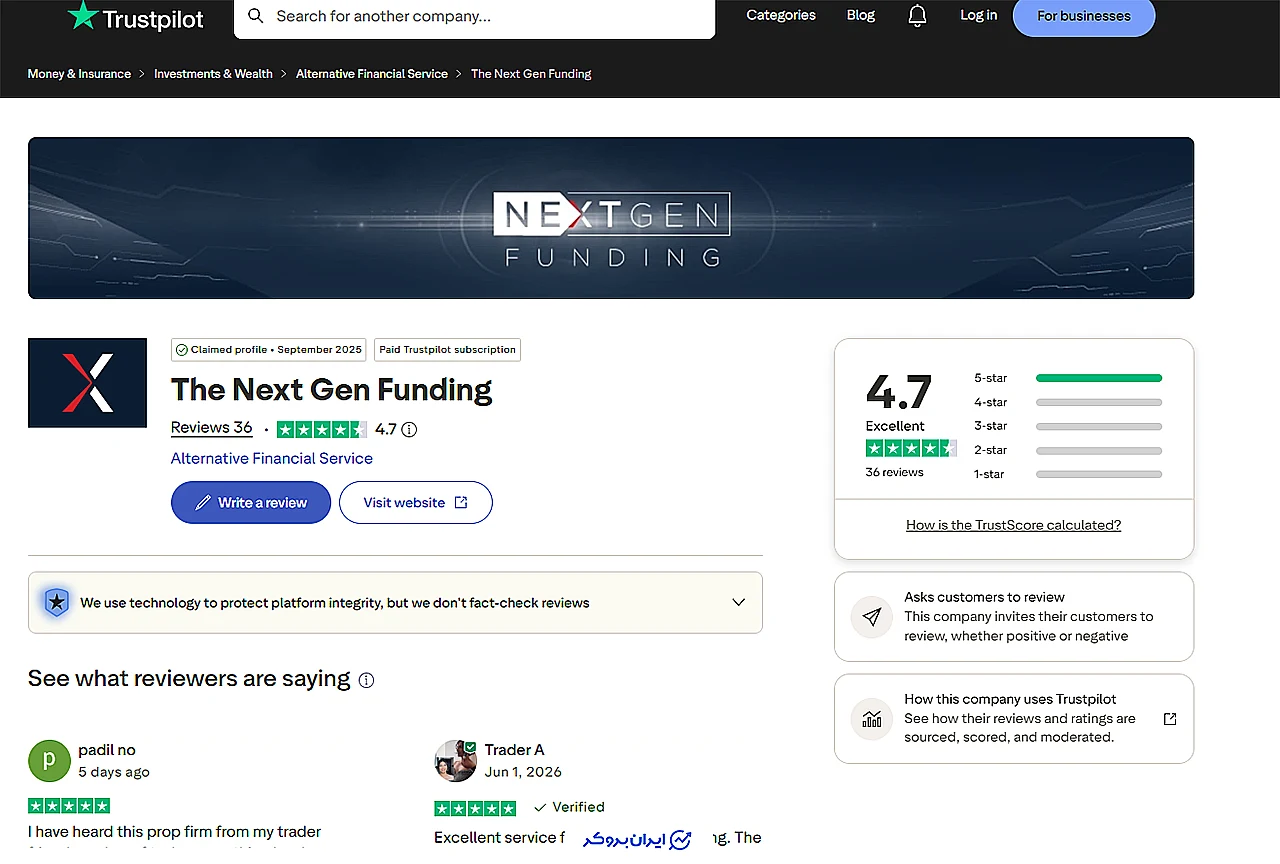Click Log in
The width and height of the screenshot is (1280, 864).
pyautogui.click(x=978, y=15)
